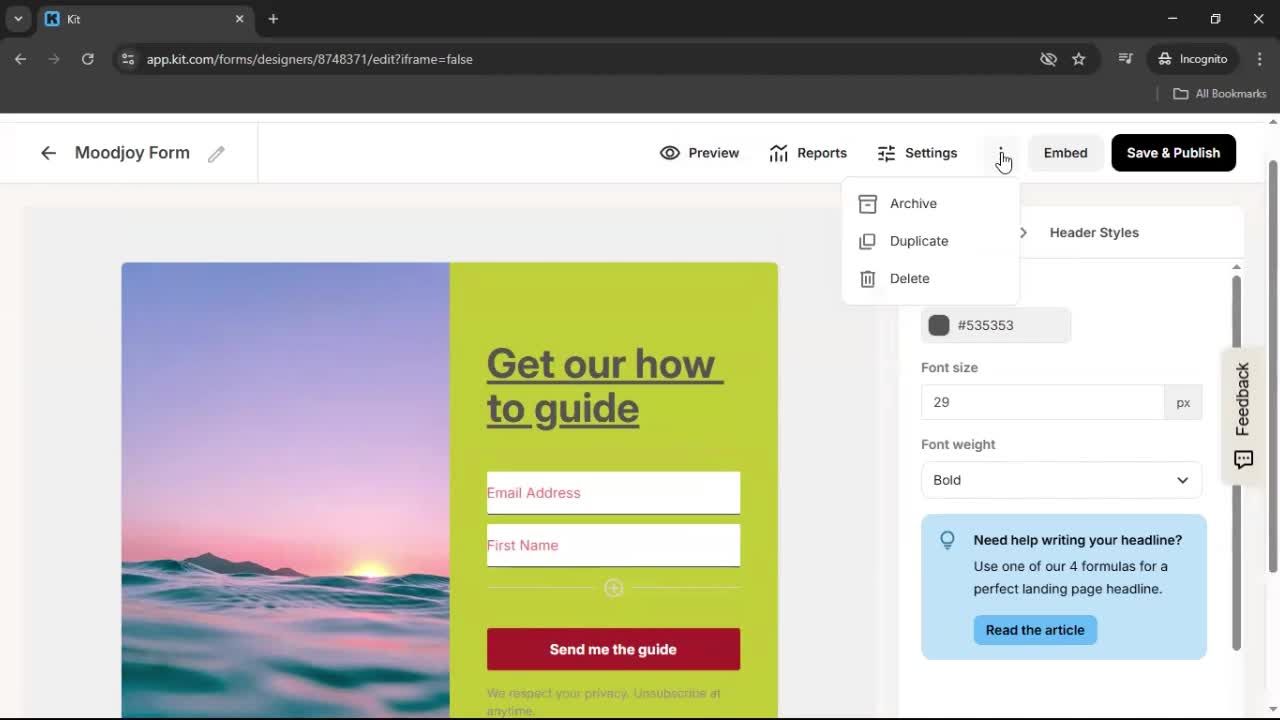Screen dimensions: 1280x720
Task: Open the Font weight dropdown
Action: click(1060, 480)
